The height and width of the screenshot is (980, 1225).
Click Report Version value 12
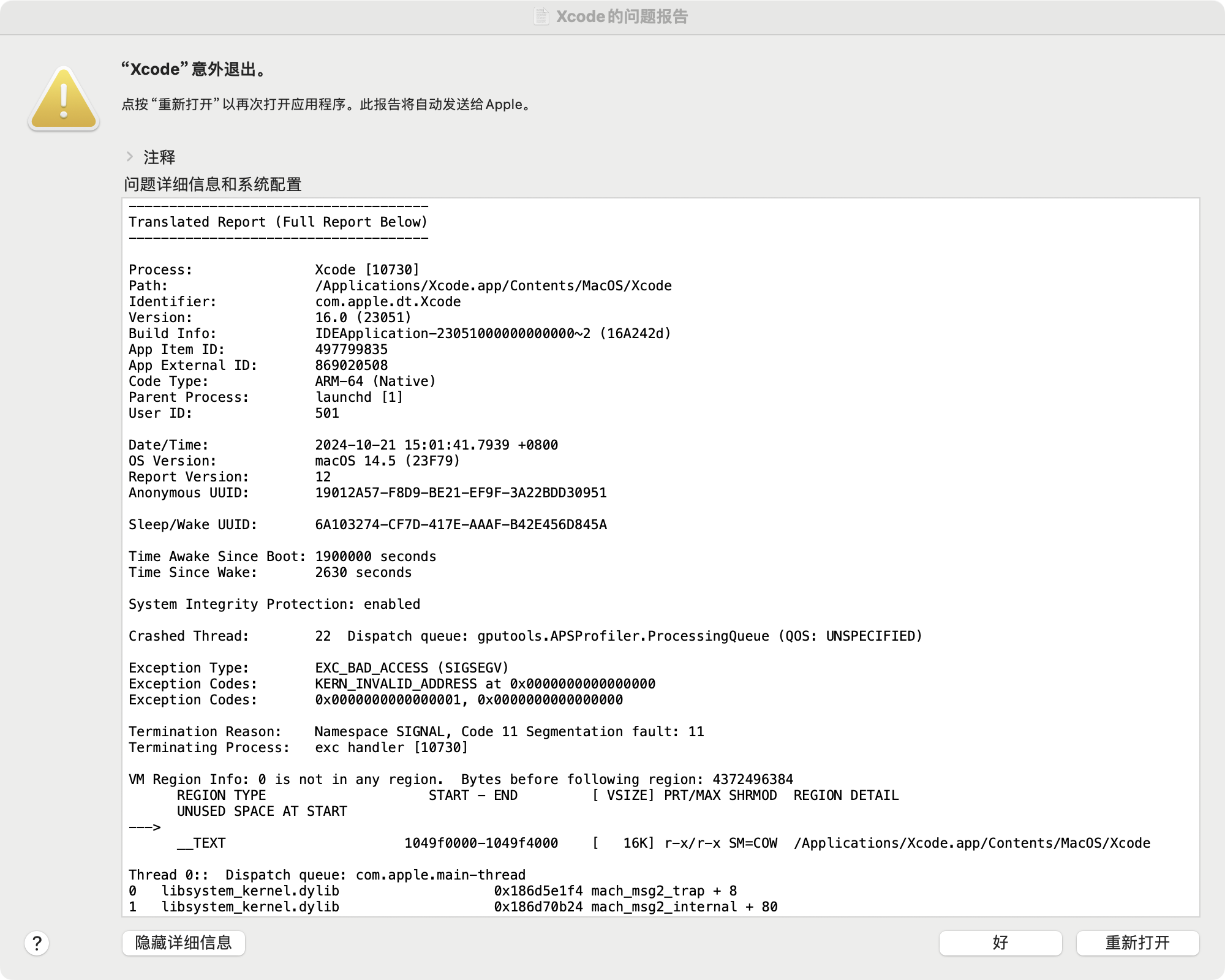323,477
